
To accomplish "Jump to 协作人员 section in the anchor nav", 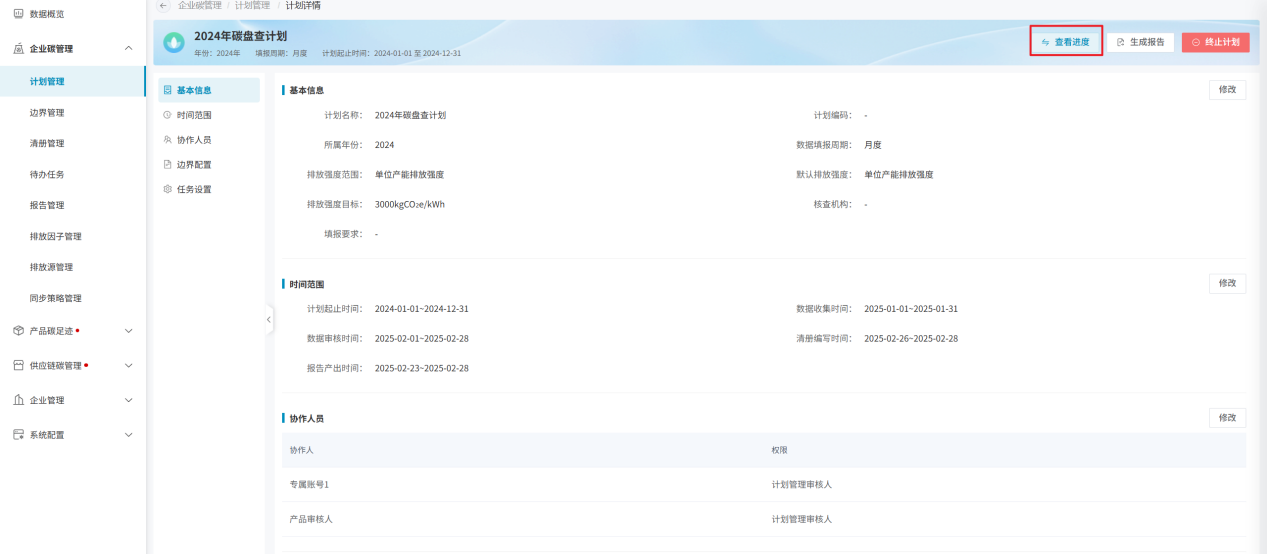I will [193, 140].
